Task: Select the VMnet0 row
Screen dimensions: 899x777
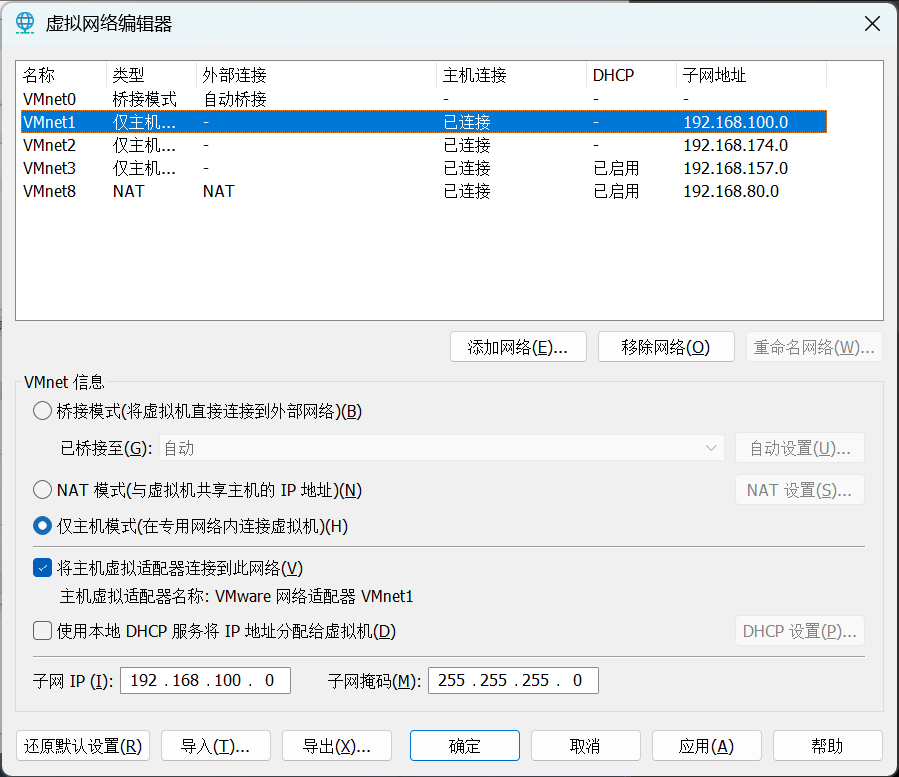Action: pos(424,99)
